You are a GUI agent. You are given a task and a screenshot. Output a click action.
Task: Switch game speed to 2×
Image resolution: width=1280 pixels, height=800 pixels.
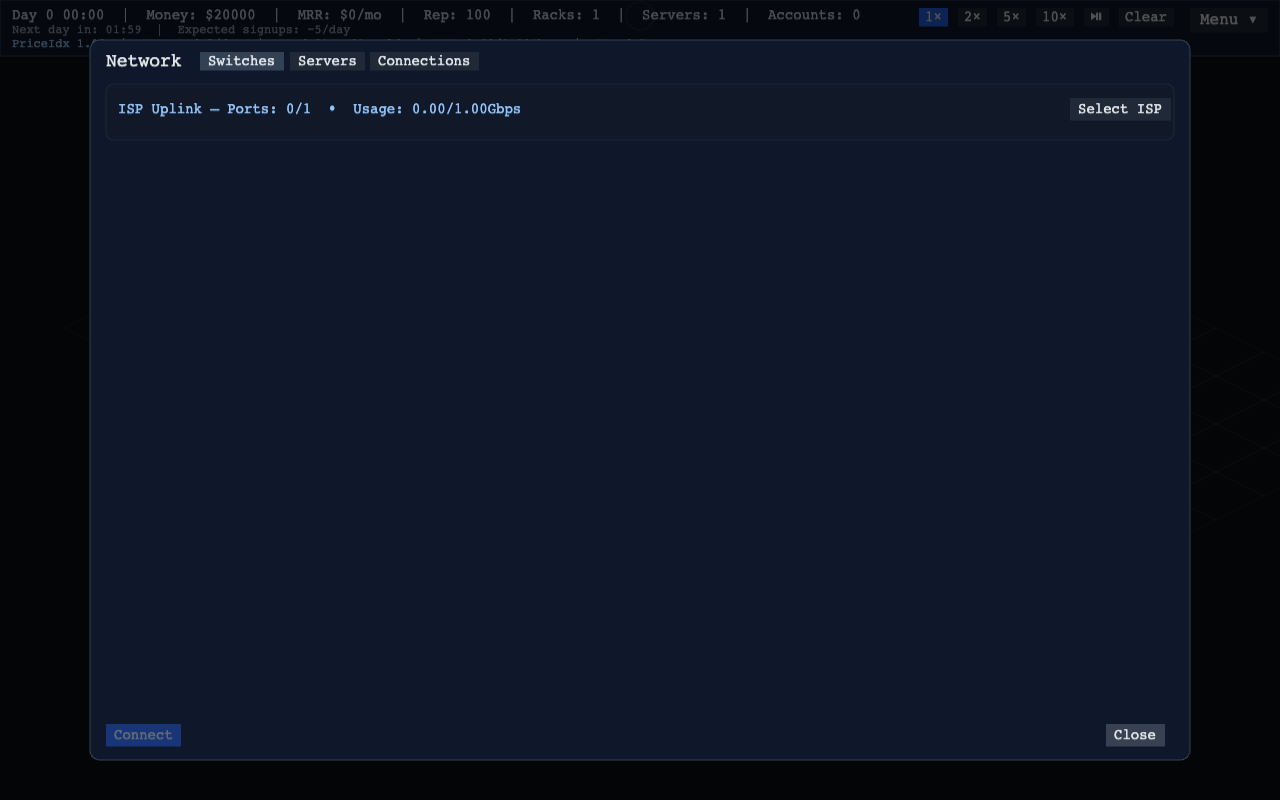coord(971,17)
